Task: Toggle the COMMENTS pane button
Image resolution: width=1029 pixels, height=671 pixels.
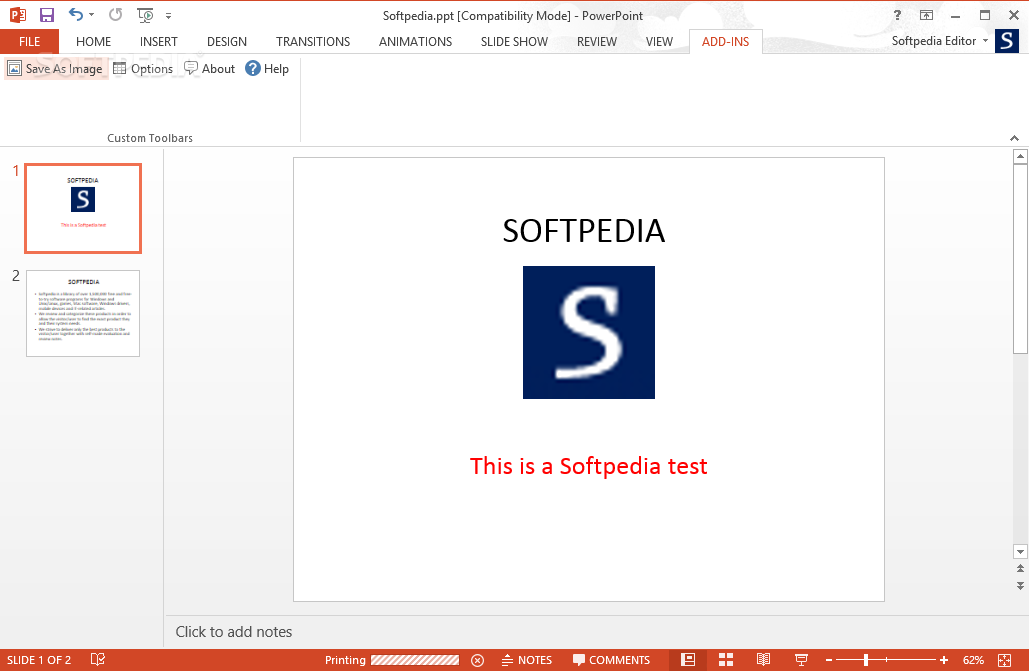Action: tap(611, 660)
